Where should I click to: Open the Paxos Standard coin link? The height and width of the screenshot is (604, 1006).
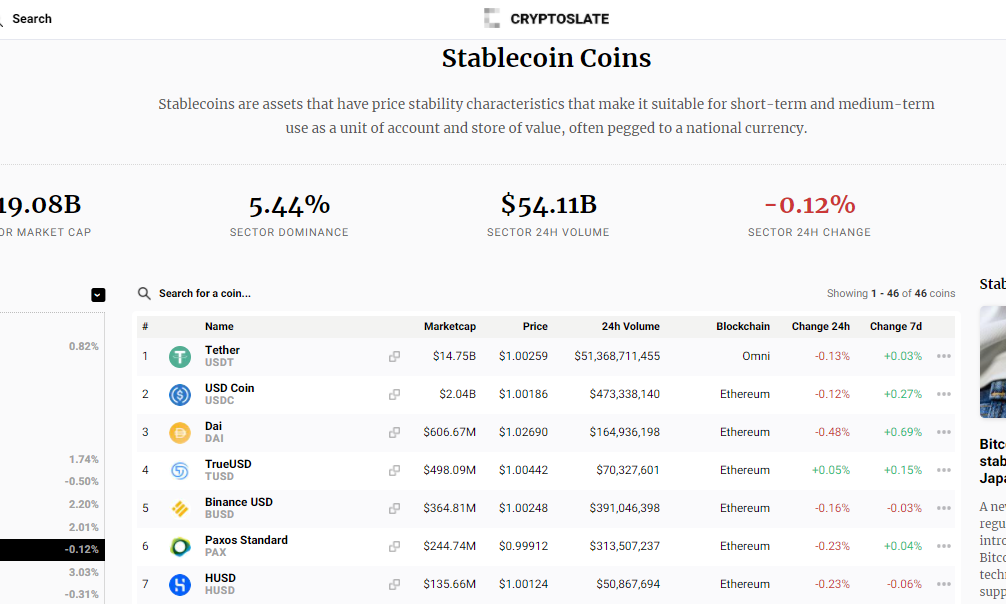click(246, 540)
